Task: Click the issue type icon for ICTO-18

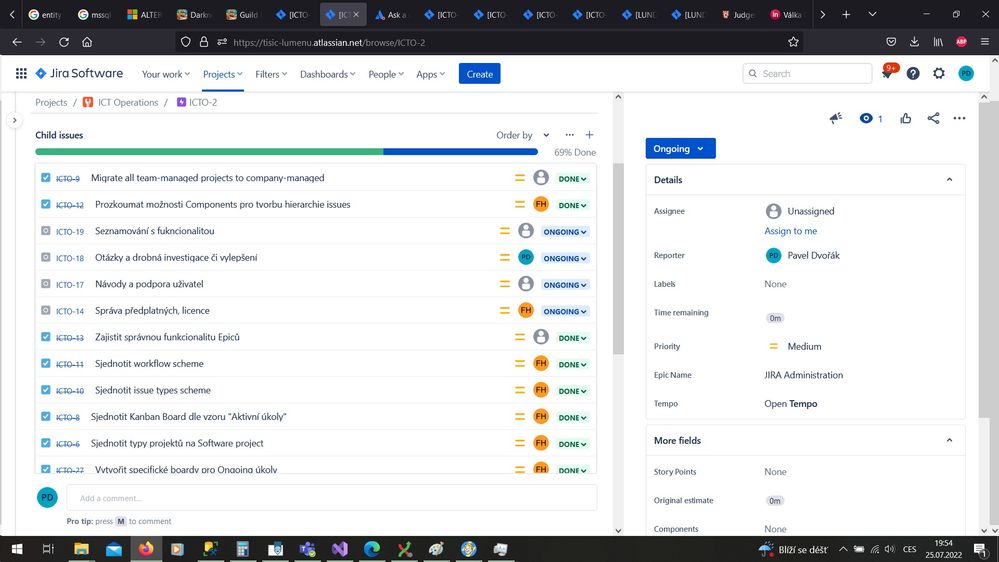Action: click(45, 257)
